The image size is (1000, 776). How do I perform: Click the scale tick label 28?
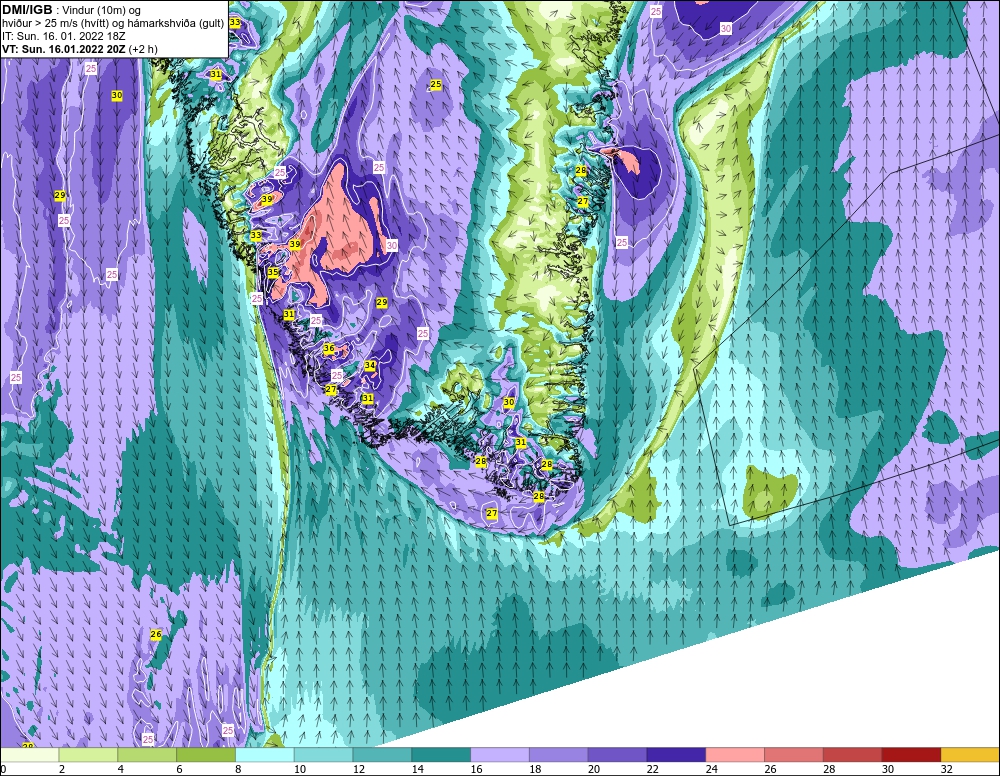coord(829,769)
